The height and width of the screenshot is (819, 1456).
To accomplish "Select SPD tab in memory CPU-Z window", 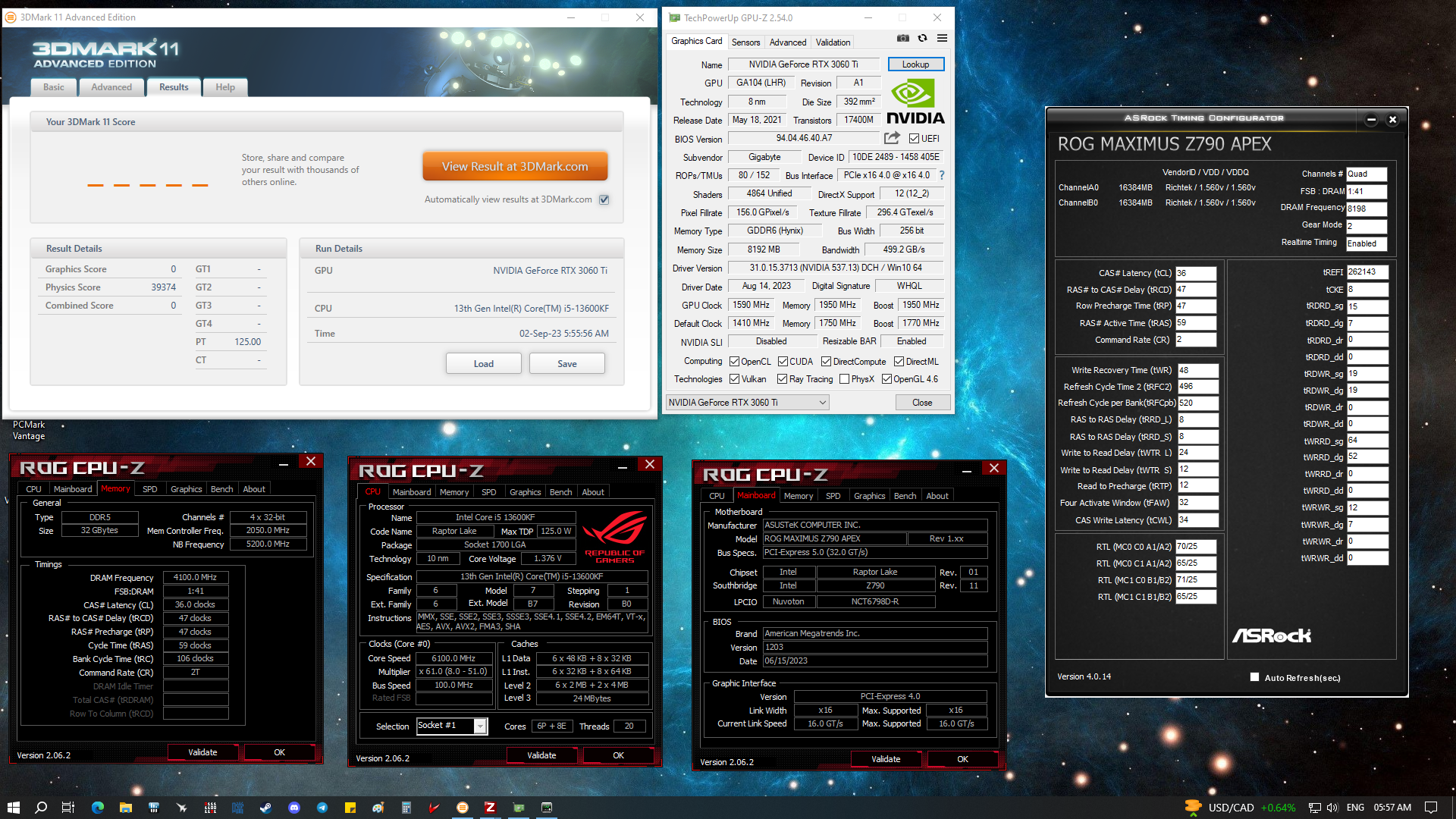I will click(150, 489).
